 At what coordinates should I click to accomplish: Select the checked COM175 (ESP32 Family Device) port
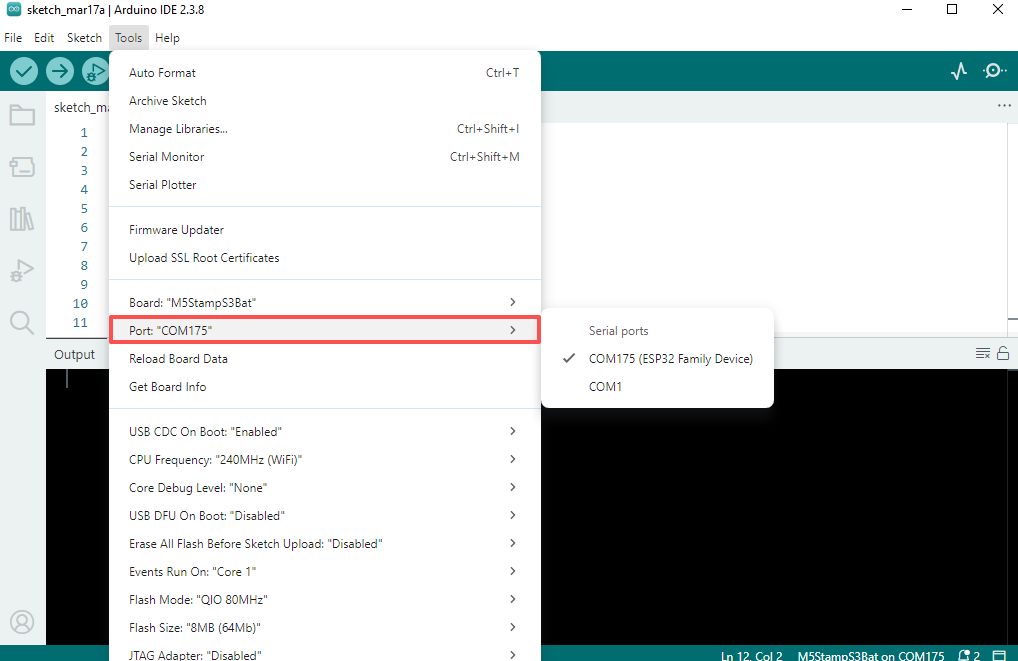670,358
